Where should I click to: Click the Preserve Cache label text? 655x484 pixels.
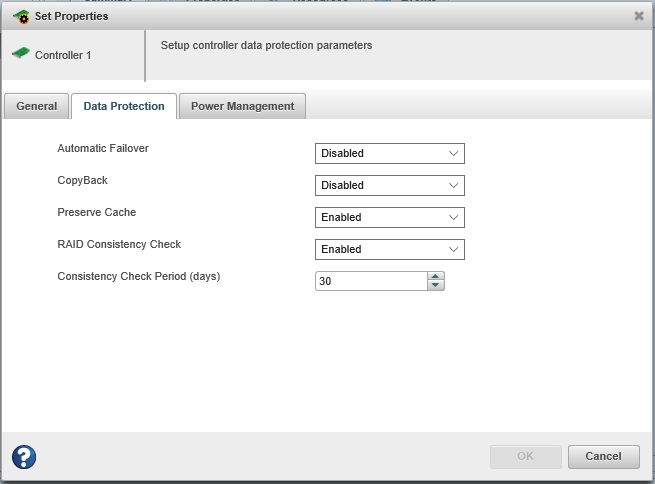(97, 212)
